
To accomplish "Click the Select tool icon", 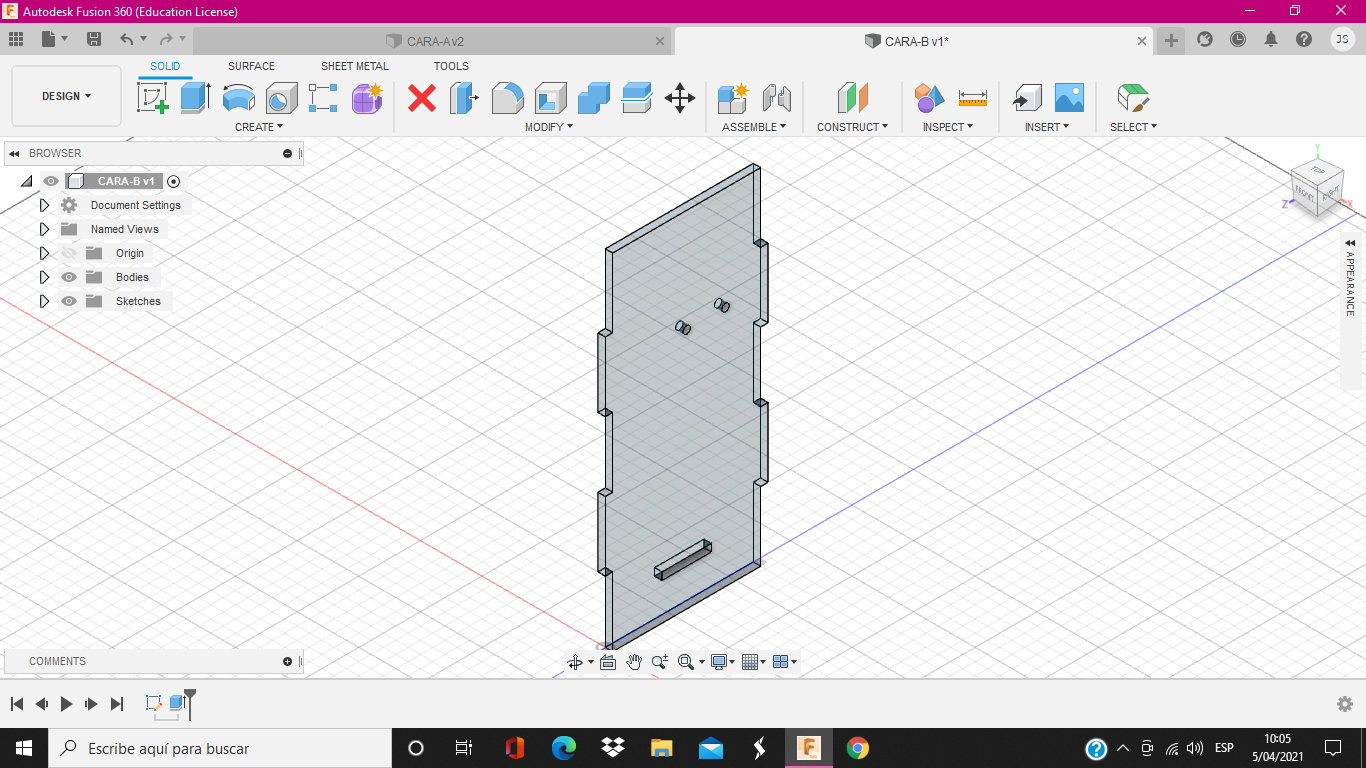I will (x=1132, y=98).
